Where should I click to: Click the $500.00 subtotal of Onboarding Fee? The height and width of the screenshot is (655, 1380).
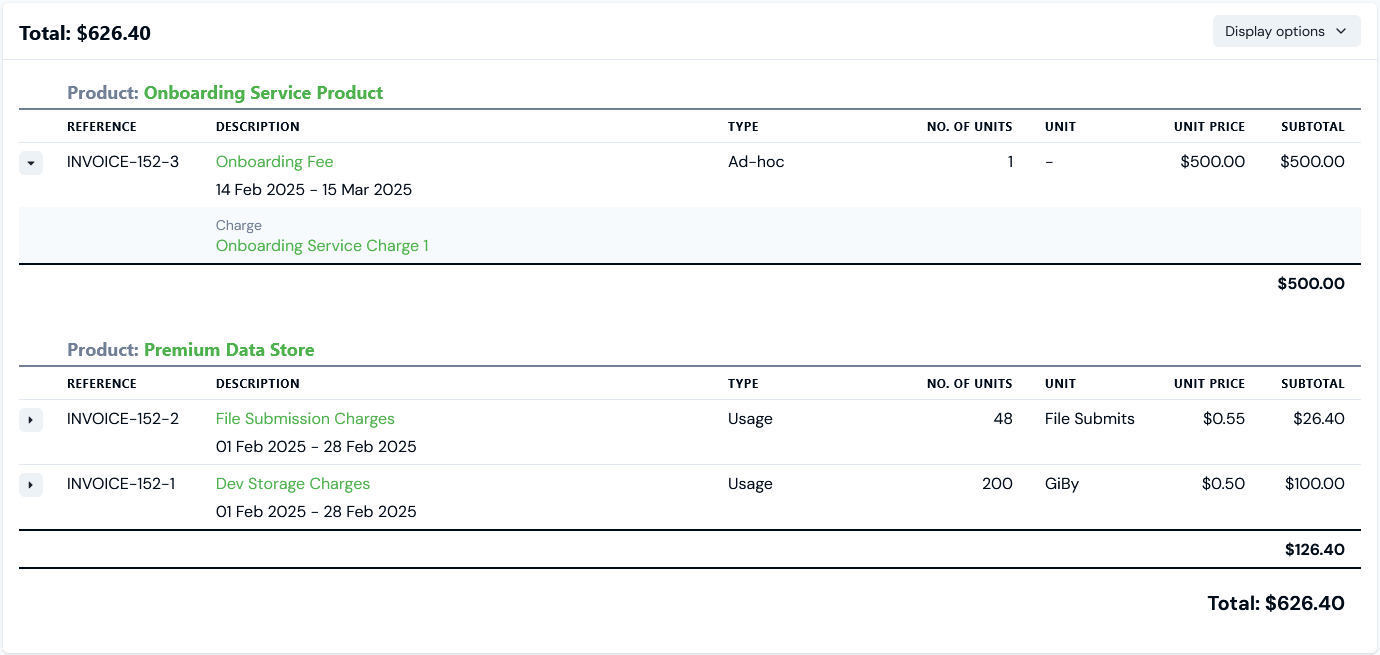pos(1312,162)
